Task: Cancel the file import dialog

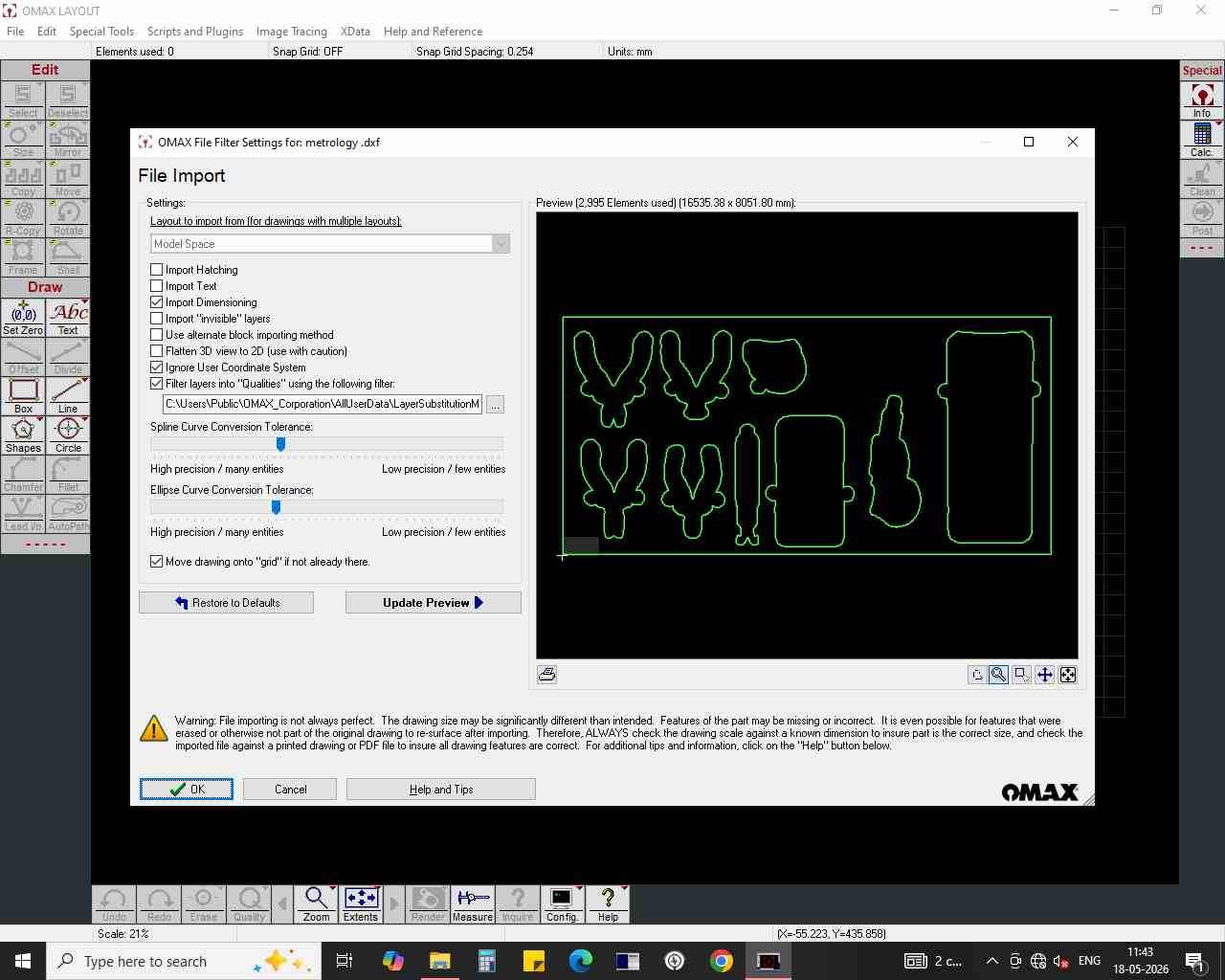Action: [290, 790]
